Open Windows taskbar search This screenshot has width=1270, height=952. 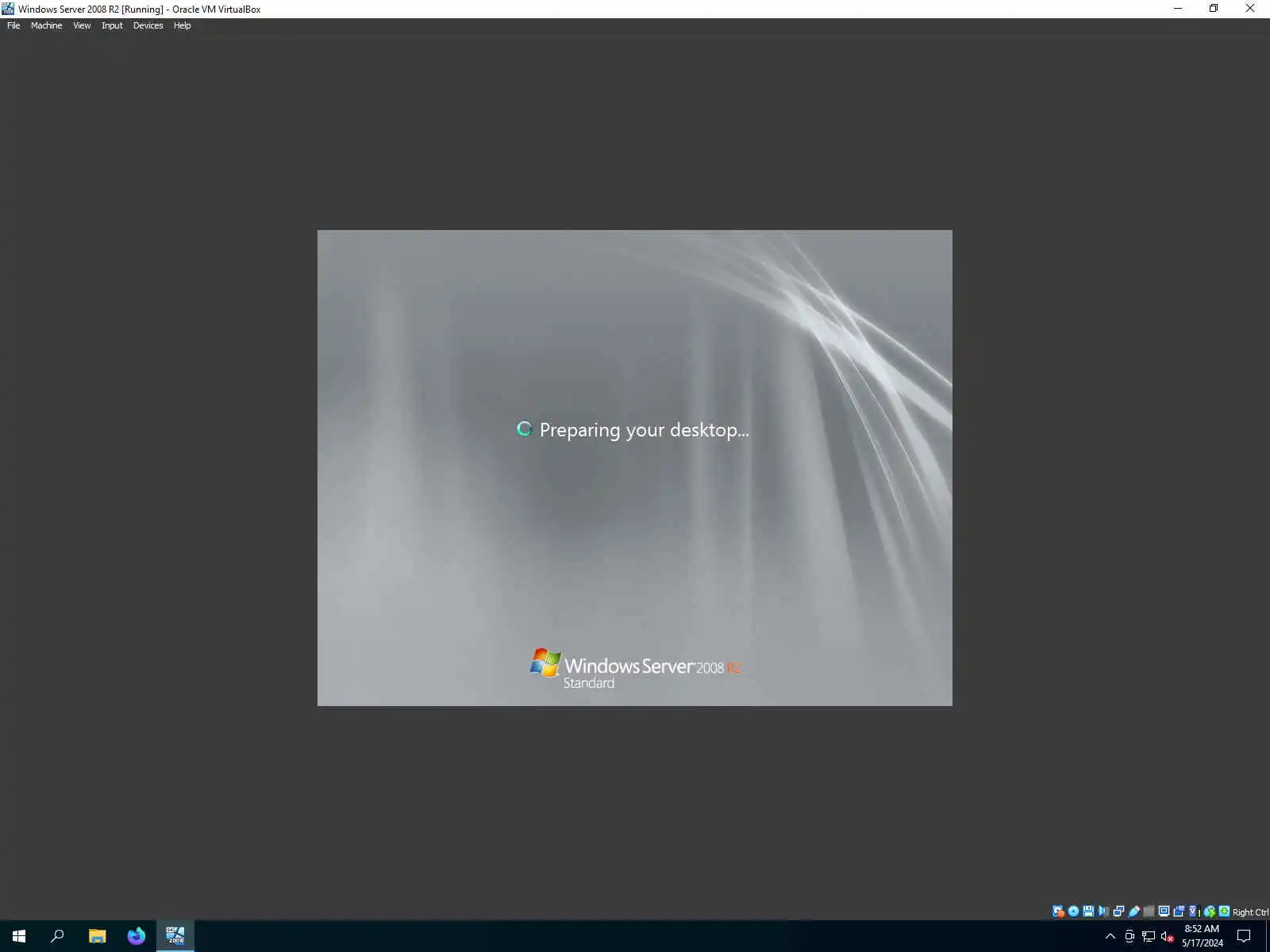(x=57, y=936)
